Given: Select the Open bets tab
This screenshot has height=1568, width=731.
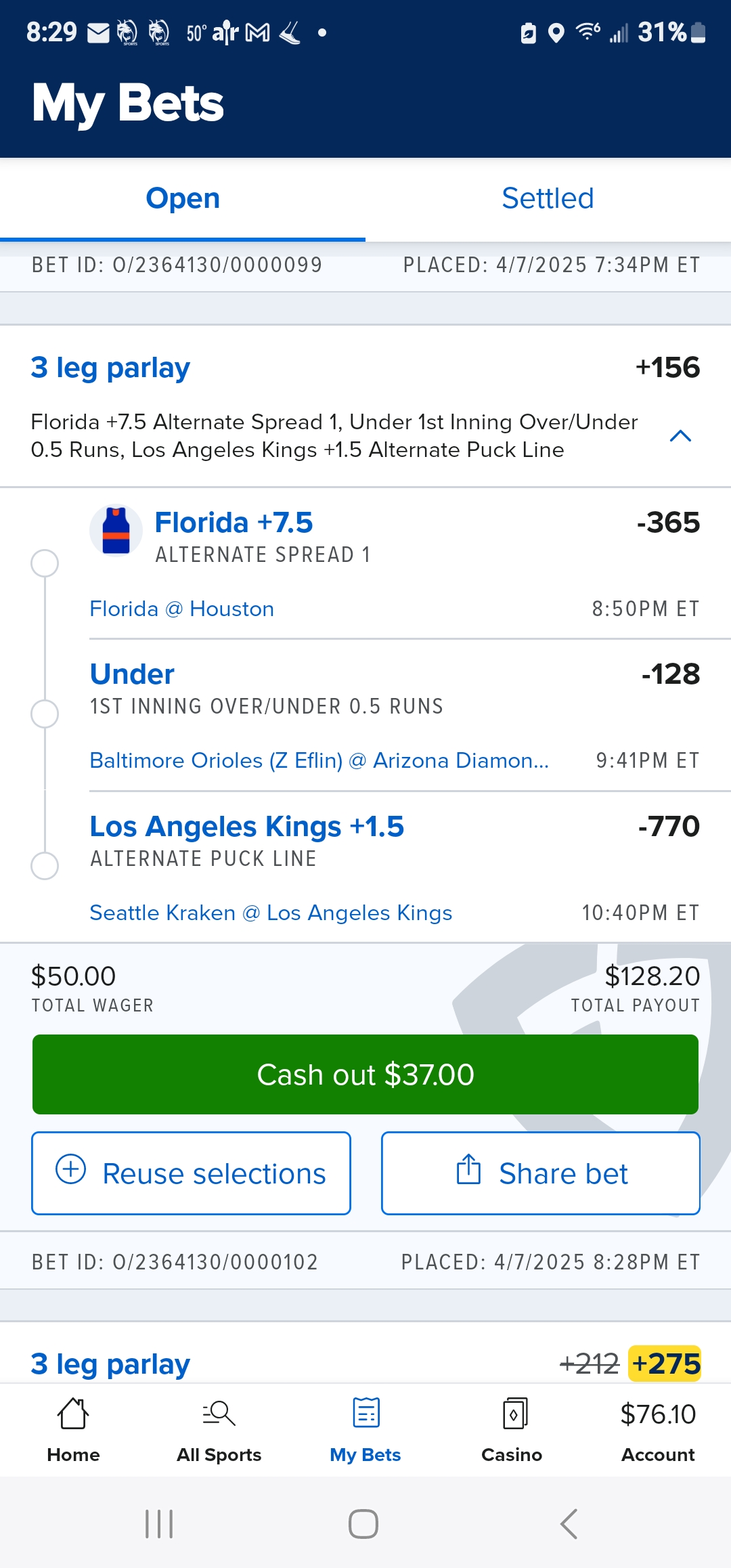Looking at the screenshot, I should 183,199.
